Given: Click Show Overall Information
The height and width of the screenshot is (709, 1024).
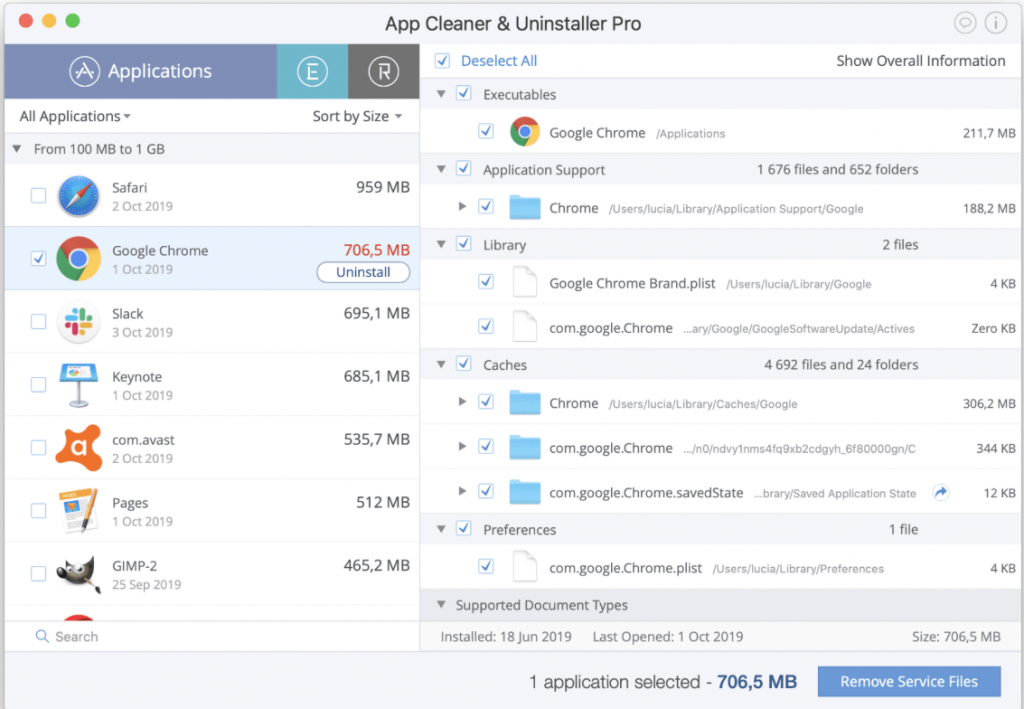Looking at the screenshot, I should [921, 60].
